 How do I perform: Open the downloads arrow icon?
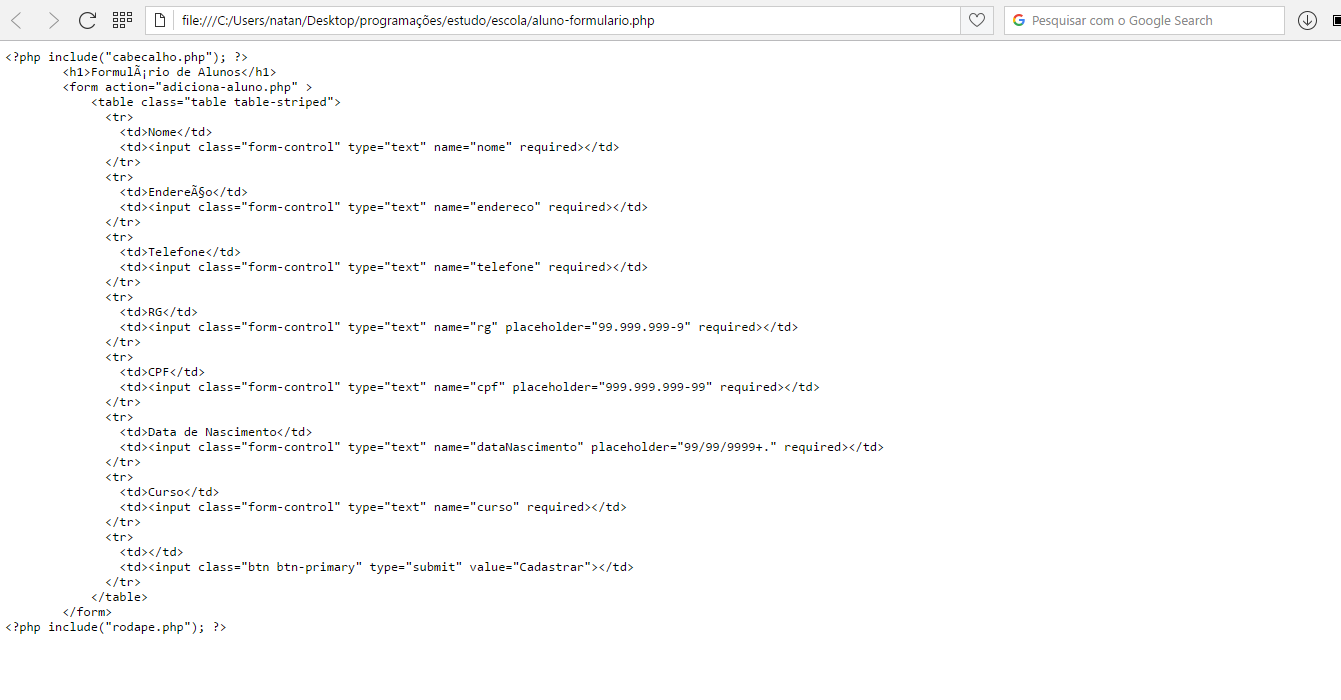(x=1306, y=20)
